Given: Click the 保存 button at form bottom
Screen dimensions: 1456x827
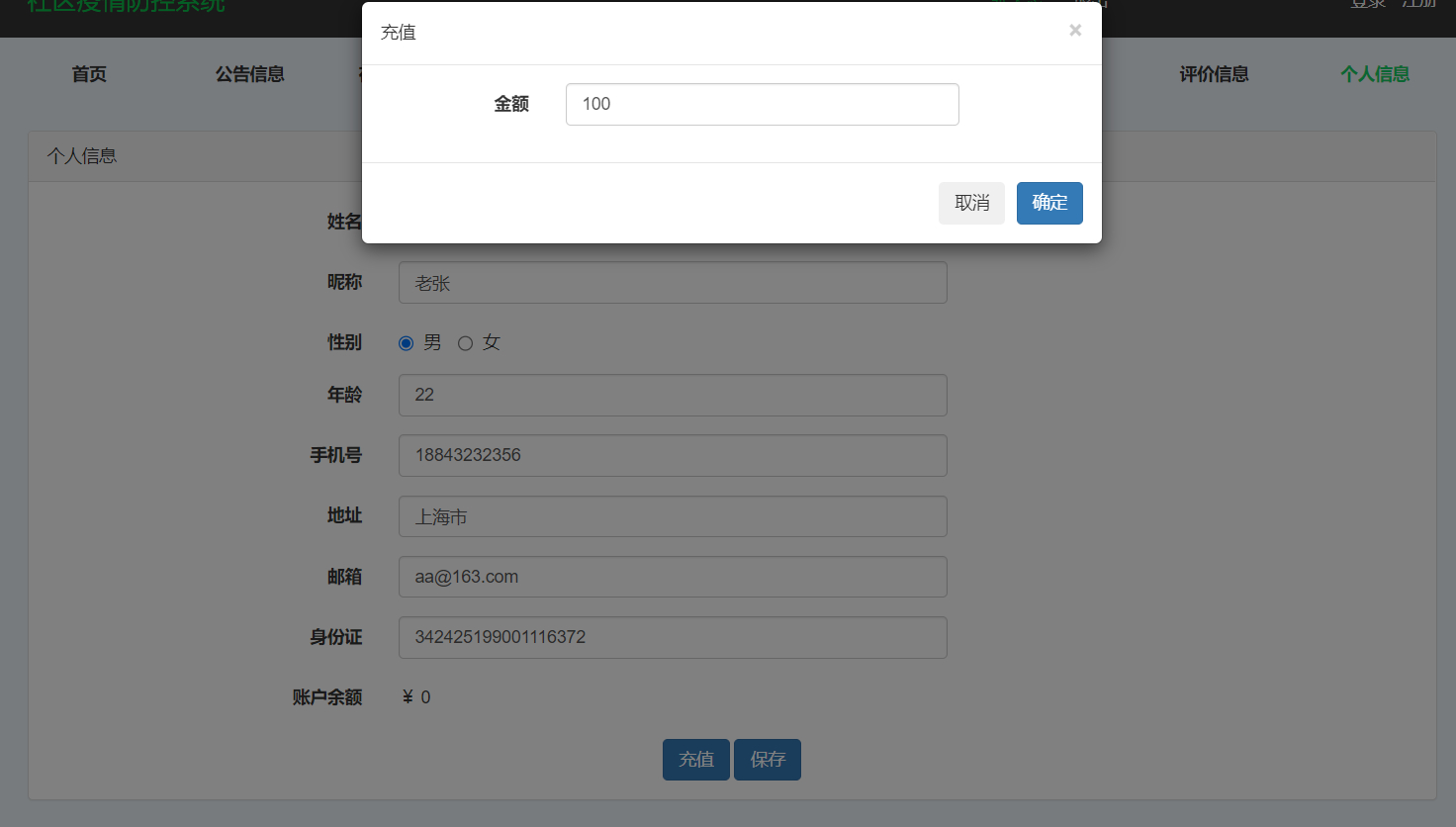Looking at the screenshot, I should tap(768, 760).
